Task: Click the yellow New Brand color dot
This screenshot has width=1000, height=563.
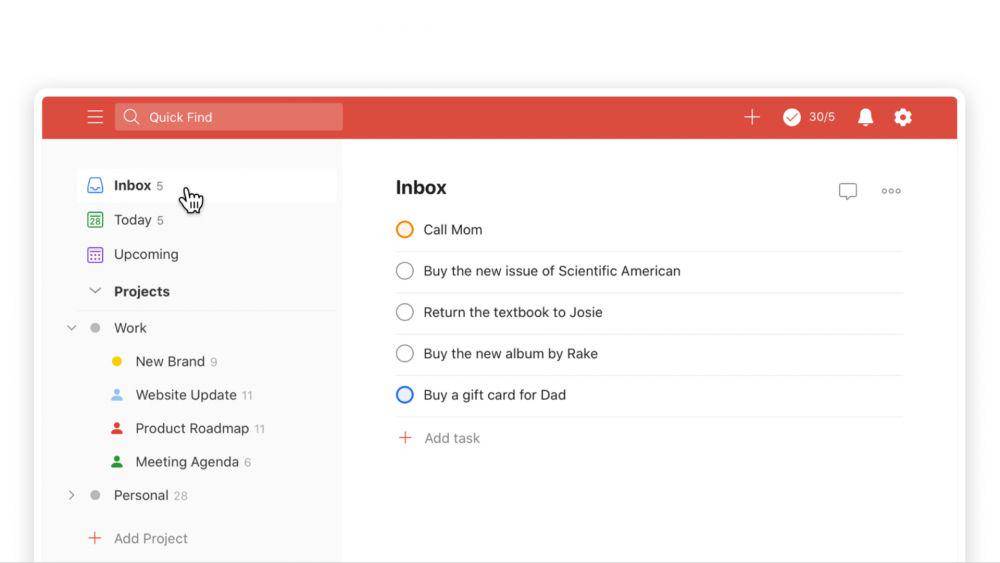Action: point(117,362)
